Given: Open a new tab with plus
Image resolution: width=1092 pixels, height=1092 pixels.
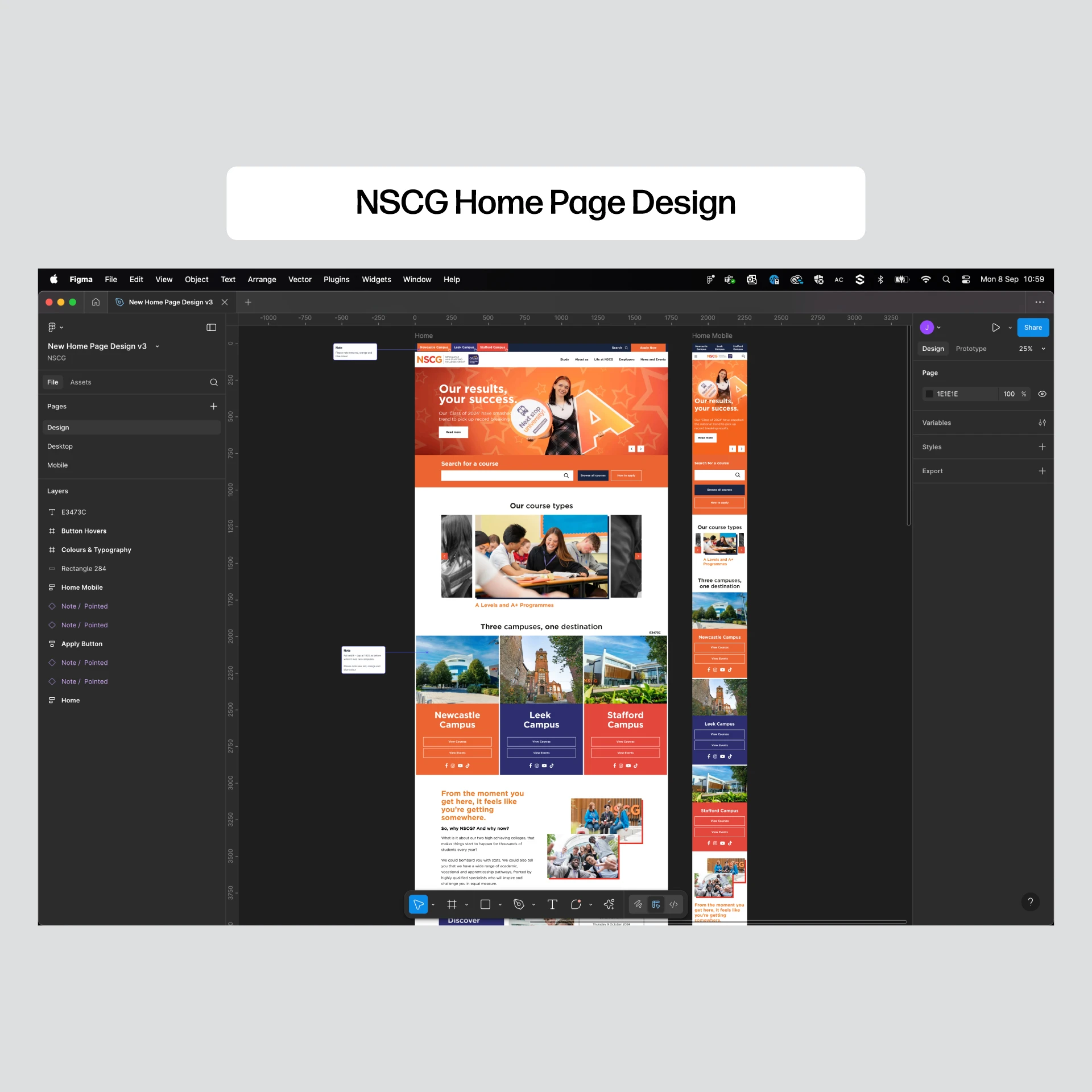Looking at the screenshot, I should (x=248, y=302).
